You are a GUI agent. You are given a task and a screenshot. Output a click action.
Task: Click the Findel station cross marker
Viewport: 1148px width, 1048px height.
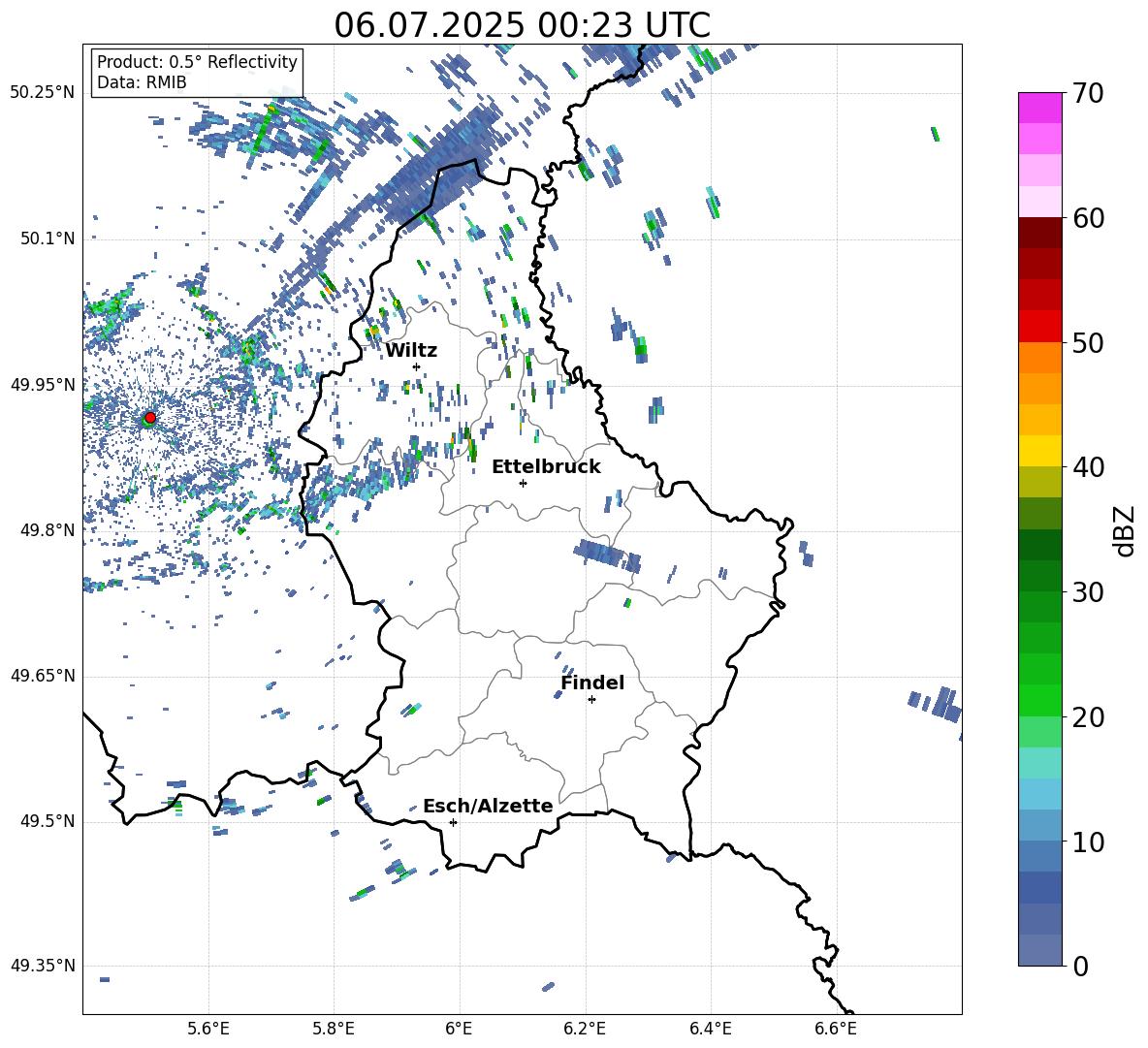[x=591, y=700]
